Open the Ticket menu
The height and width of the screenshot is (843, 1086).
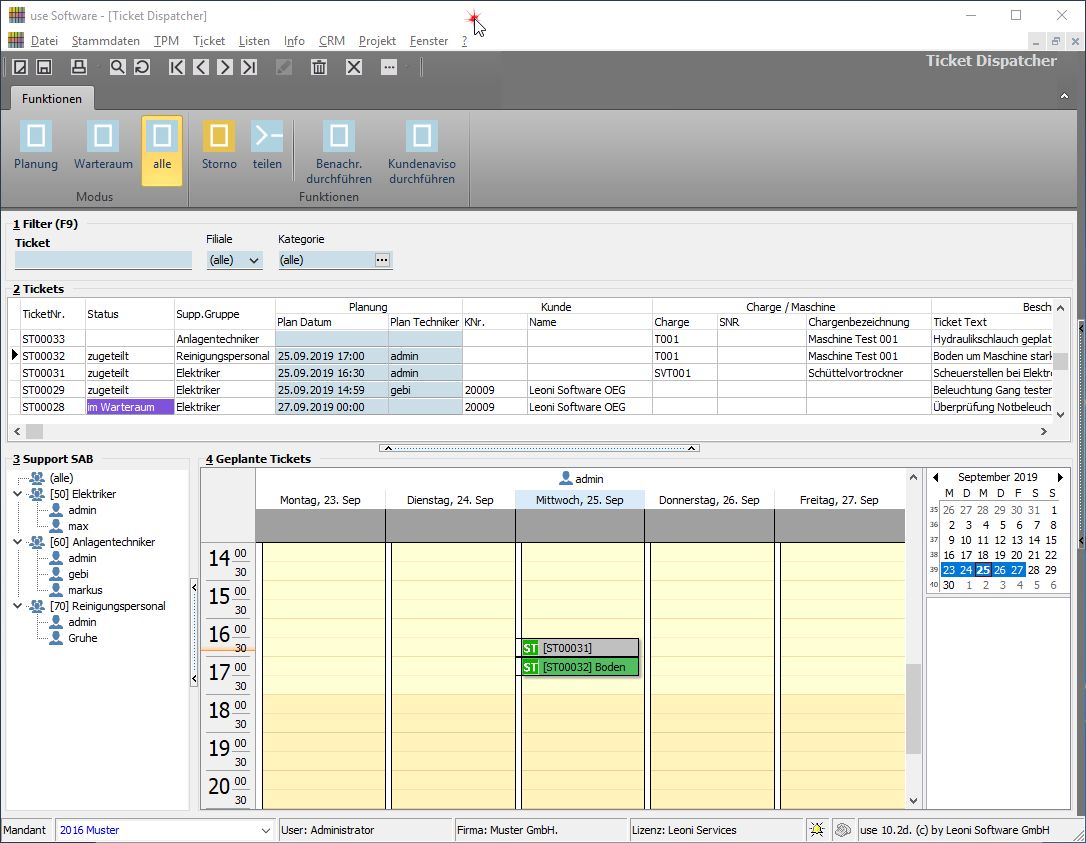click(x=209, y=41)
